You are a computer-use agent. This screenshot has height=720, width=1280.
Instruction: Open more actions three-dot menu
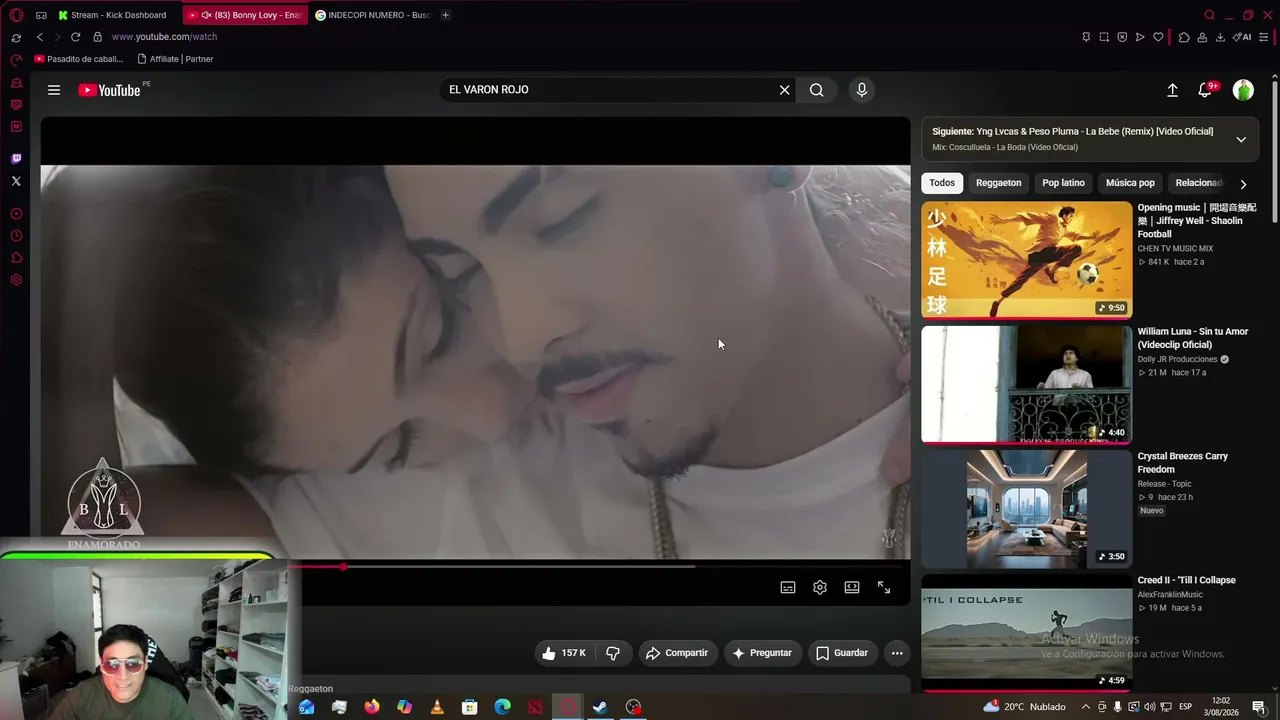tap(897, 653)
